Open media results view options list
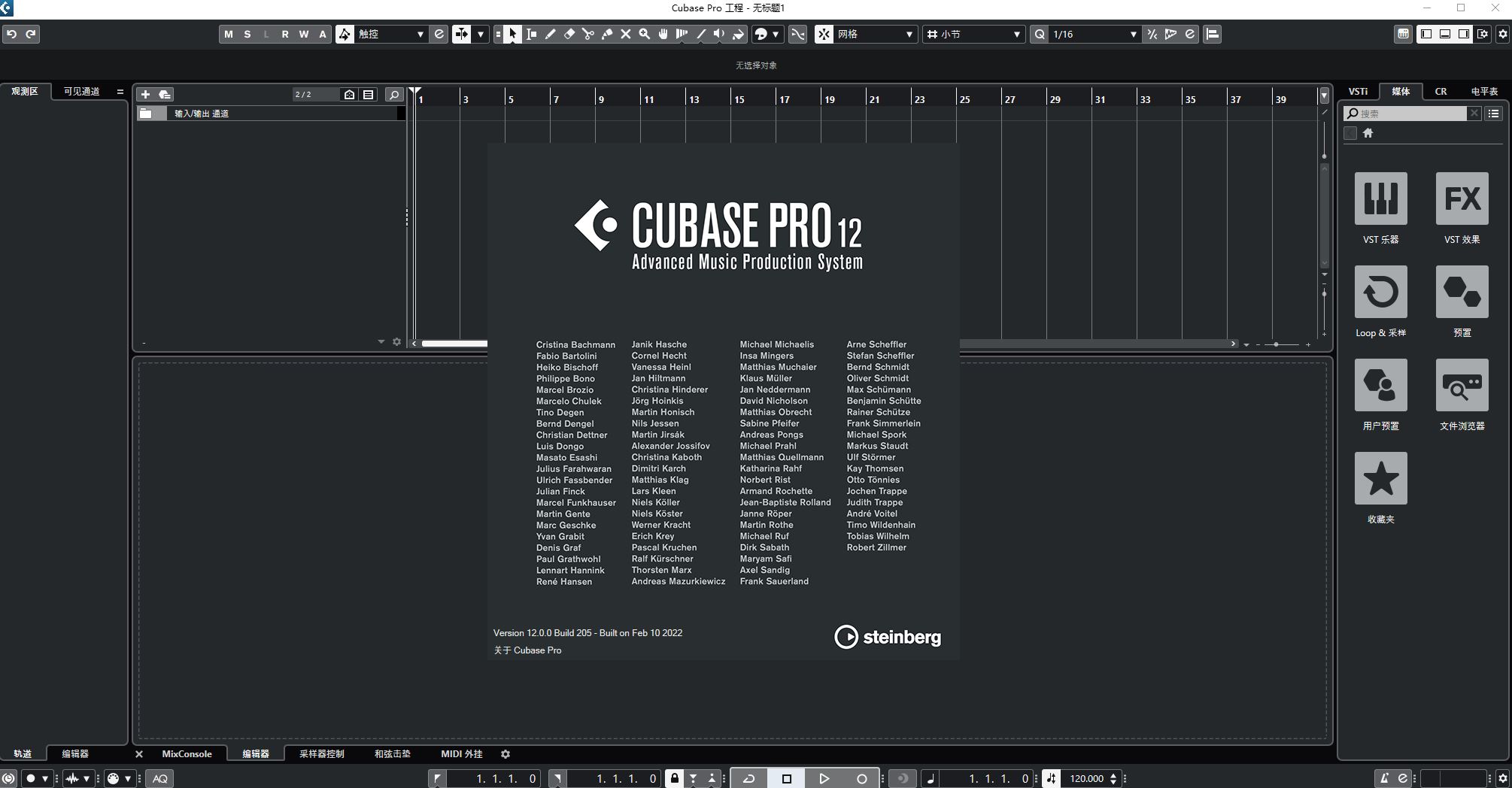The width and height of the screenshot is (1512, 788). [x=1493, y=113]
